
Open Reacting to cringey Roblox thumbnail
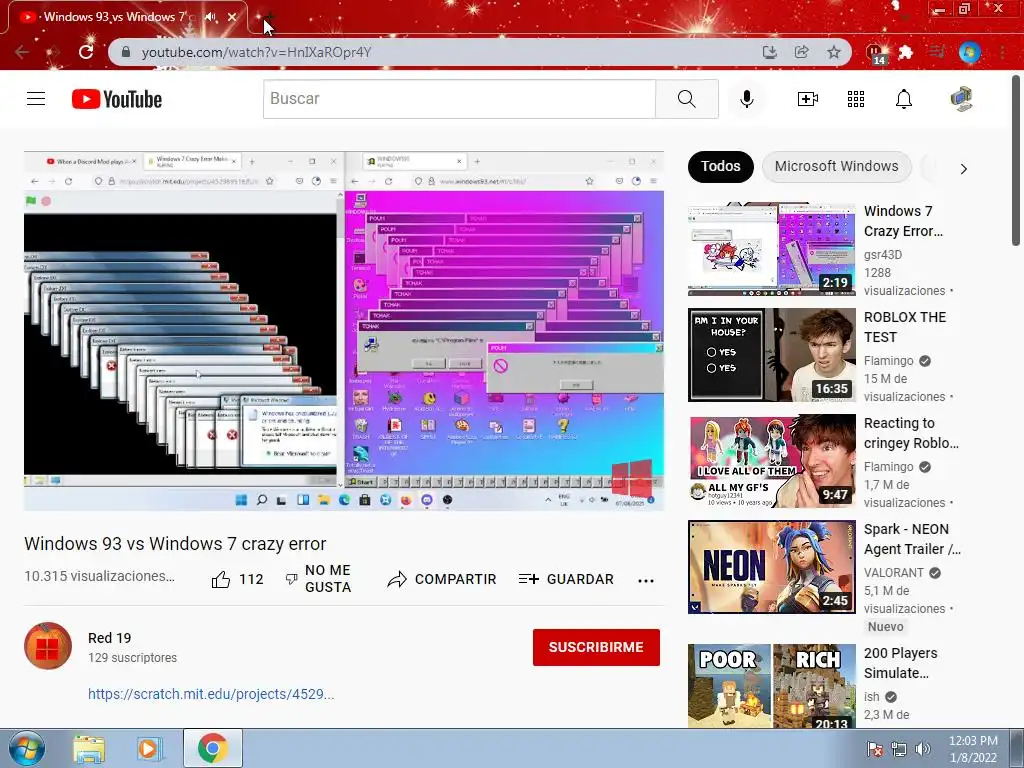pyautogui.click(x=771, y=461)
